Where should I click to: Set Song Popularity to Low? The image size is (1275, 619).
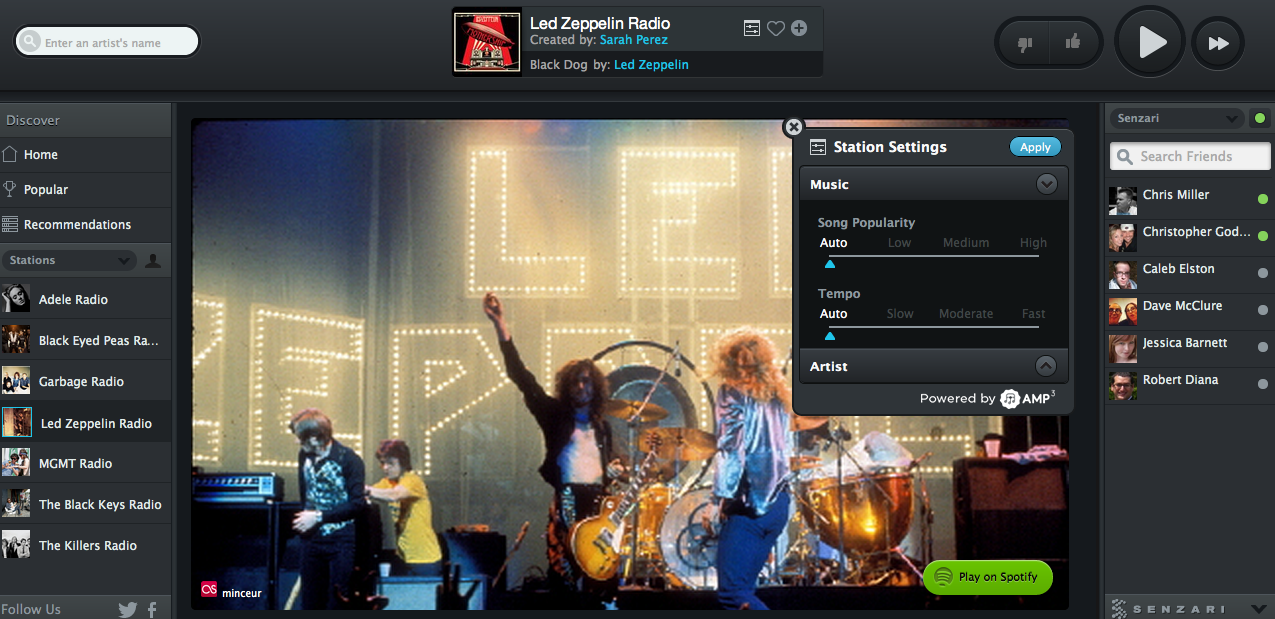(x=900, y=243)
